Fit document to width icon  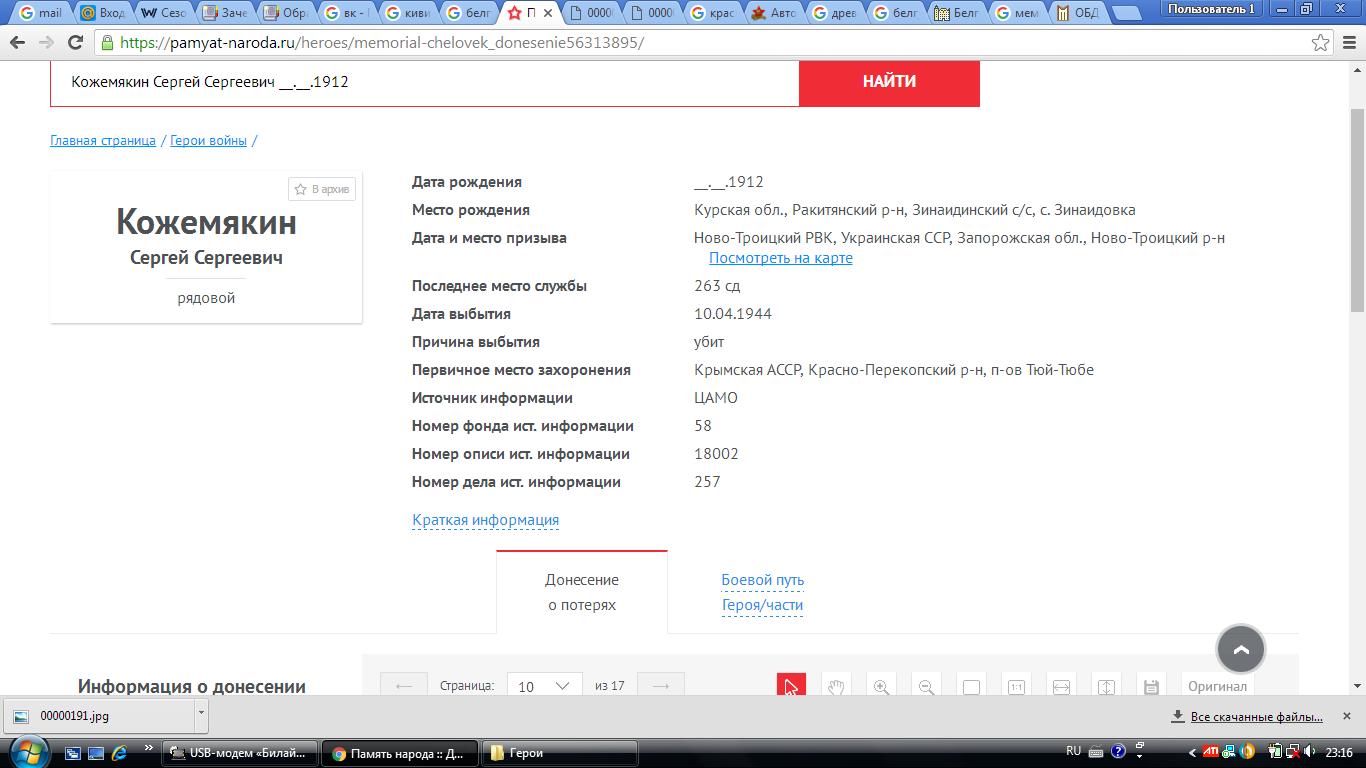point(1061,687)
